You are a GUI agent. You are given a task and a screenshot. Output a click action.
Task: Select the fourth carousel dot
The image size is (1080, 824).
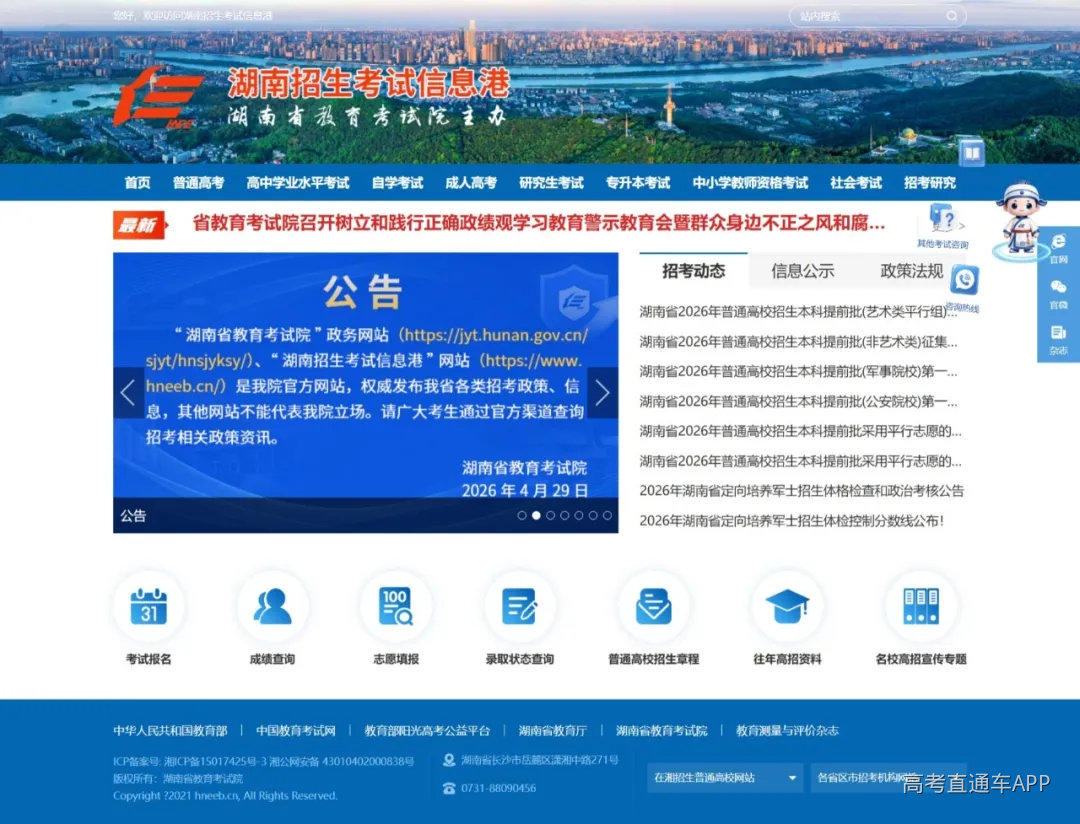tap(565, 515)
